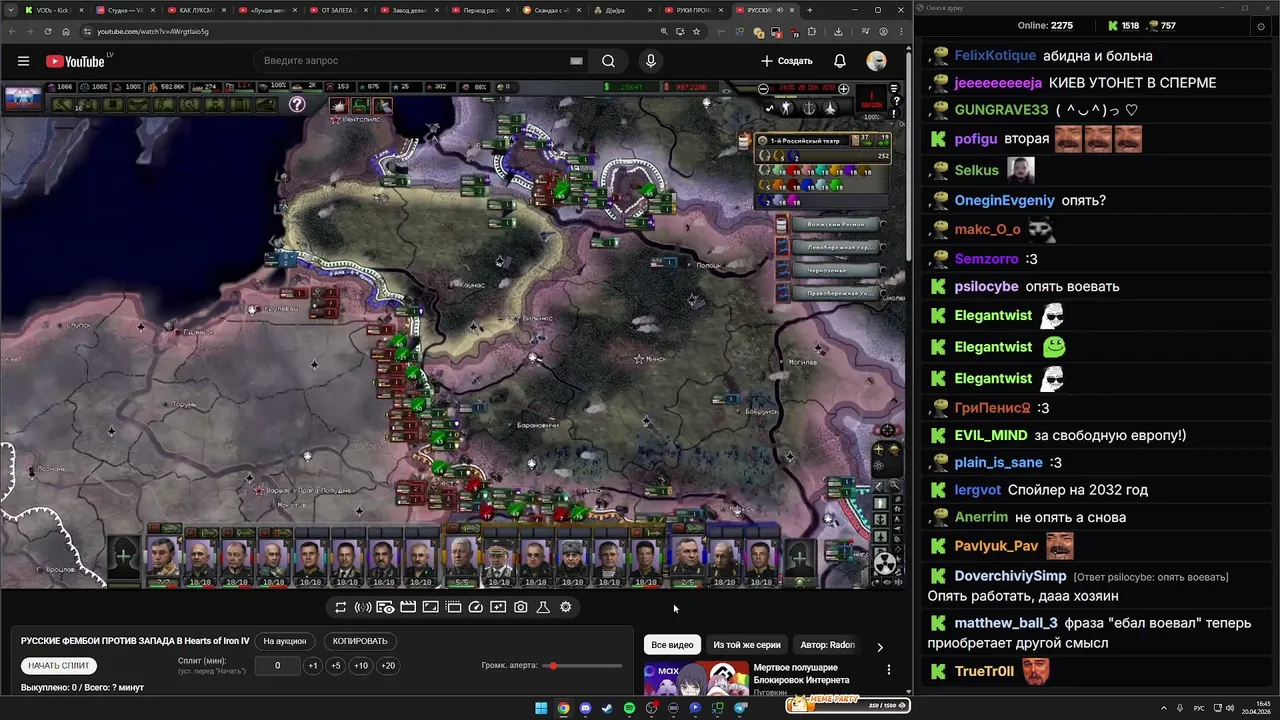Click the На аукцион button
Viewport: 1280px width, 720px height.
[x=285, y=641]
